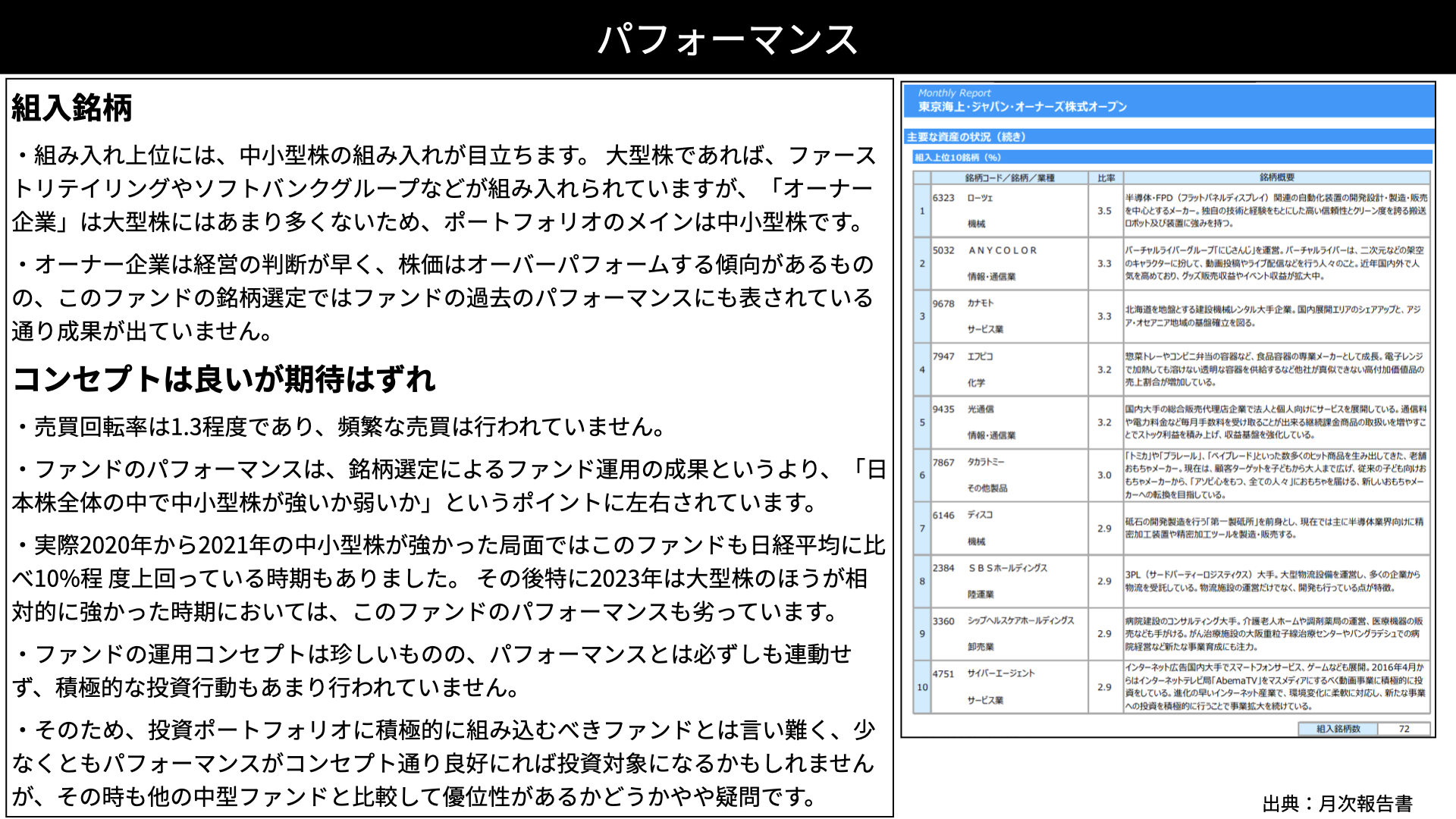The height and width of the screenshot is (819, 1456).
Task: Click the column header 銘柄概要
Action: click(1277, 177)
